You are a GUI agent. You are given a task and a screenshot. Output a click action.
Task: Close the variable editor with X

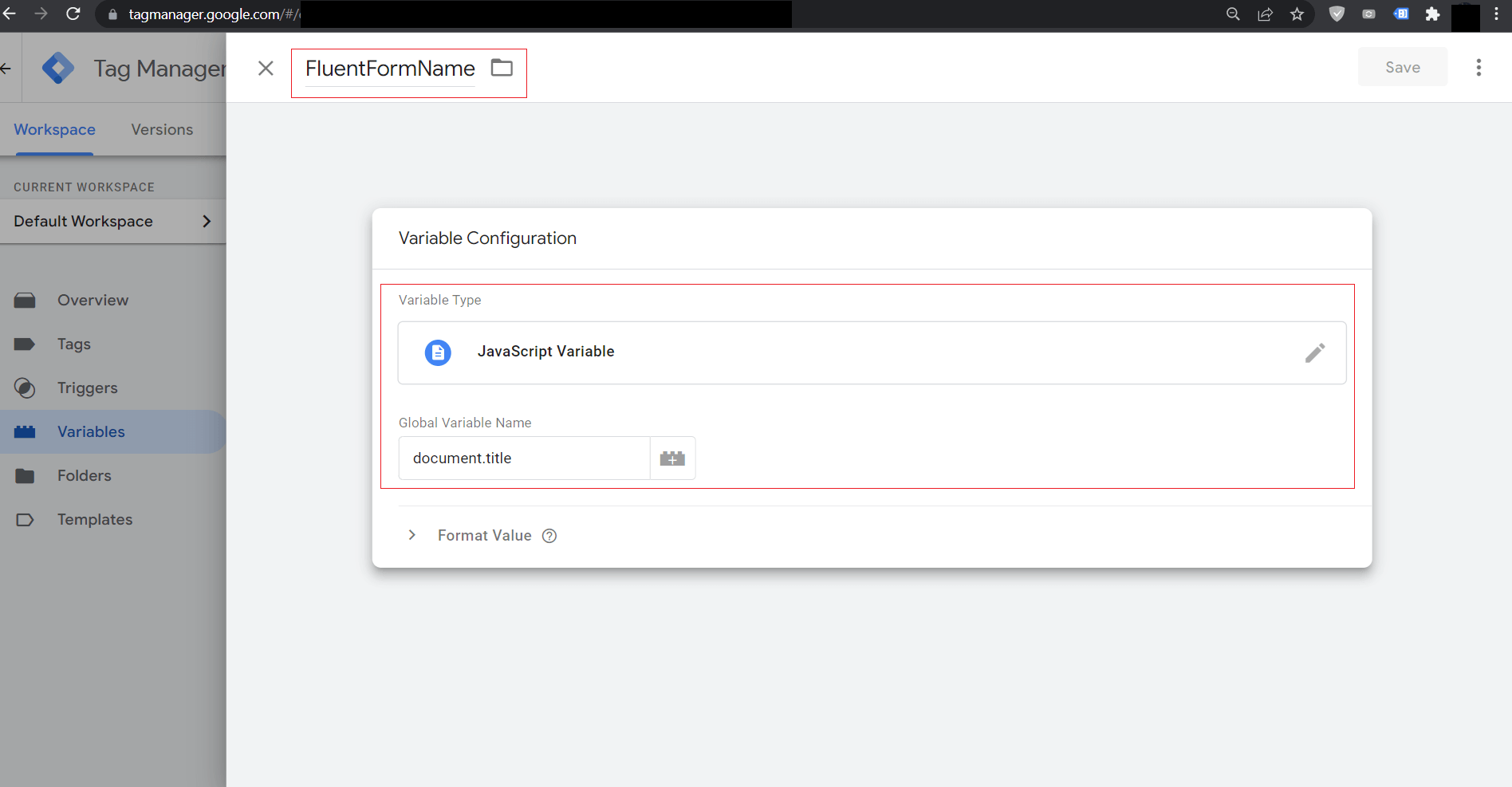(x=266, y=69)
